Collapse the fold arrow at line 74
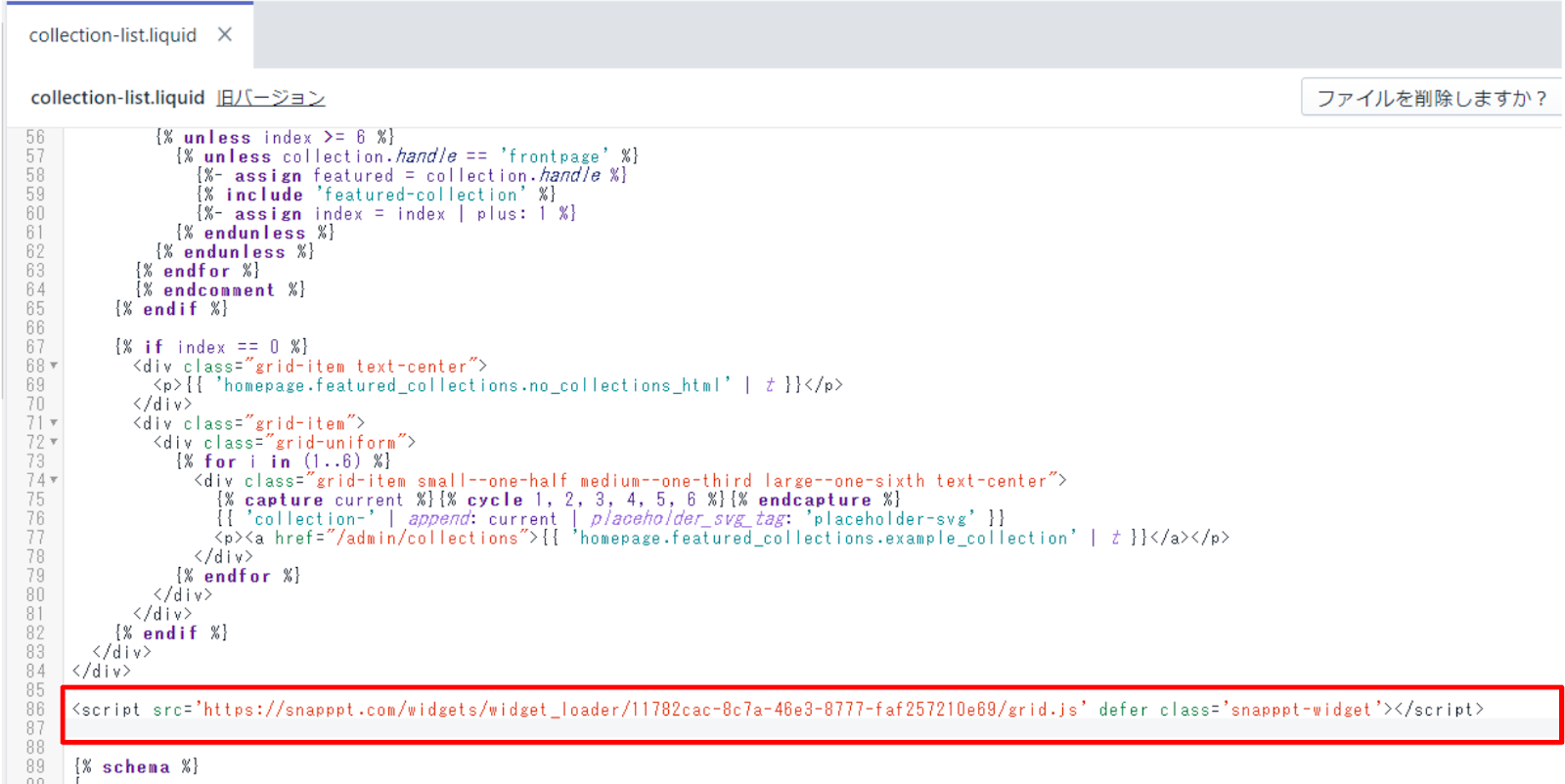This screenshot has width=1565, height=784. tap(54, 480)
